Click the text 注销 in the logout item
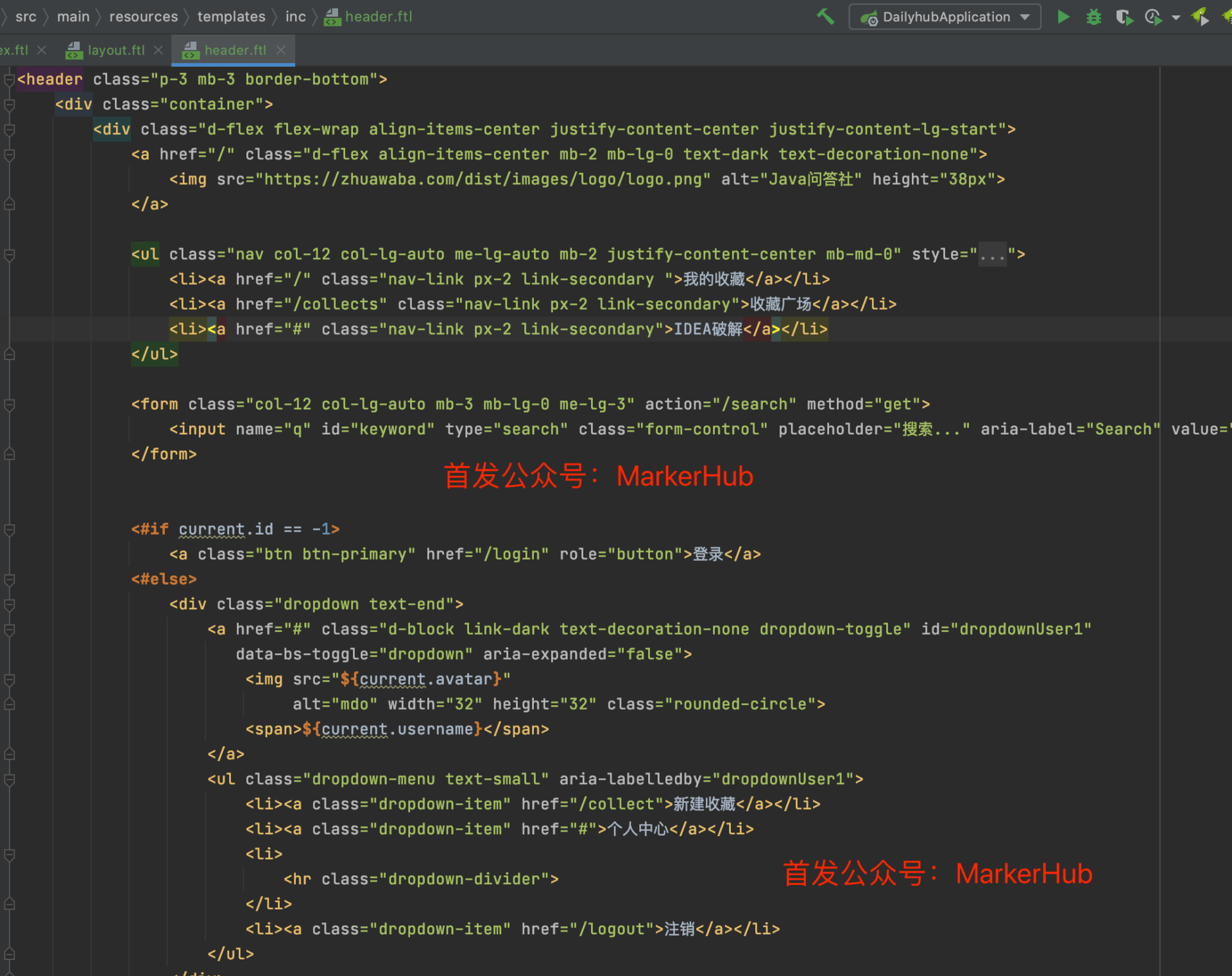 point(680,929)
